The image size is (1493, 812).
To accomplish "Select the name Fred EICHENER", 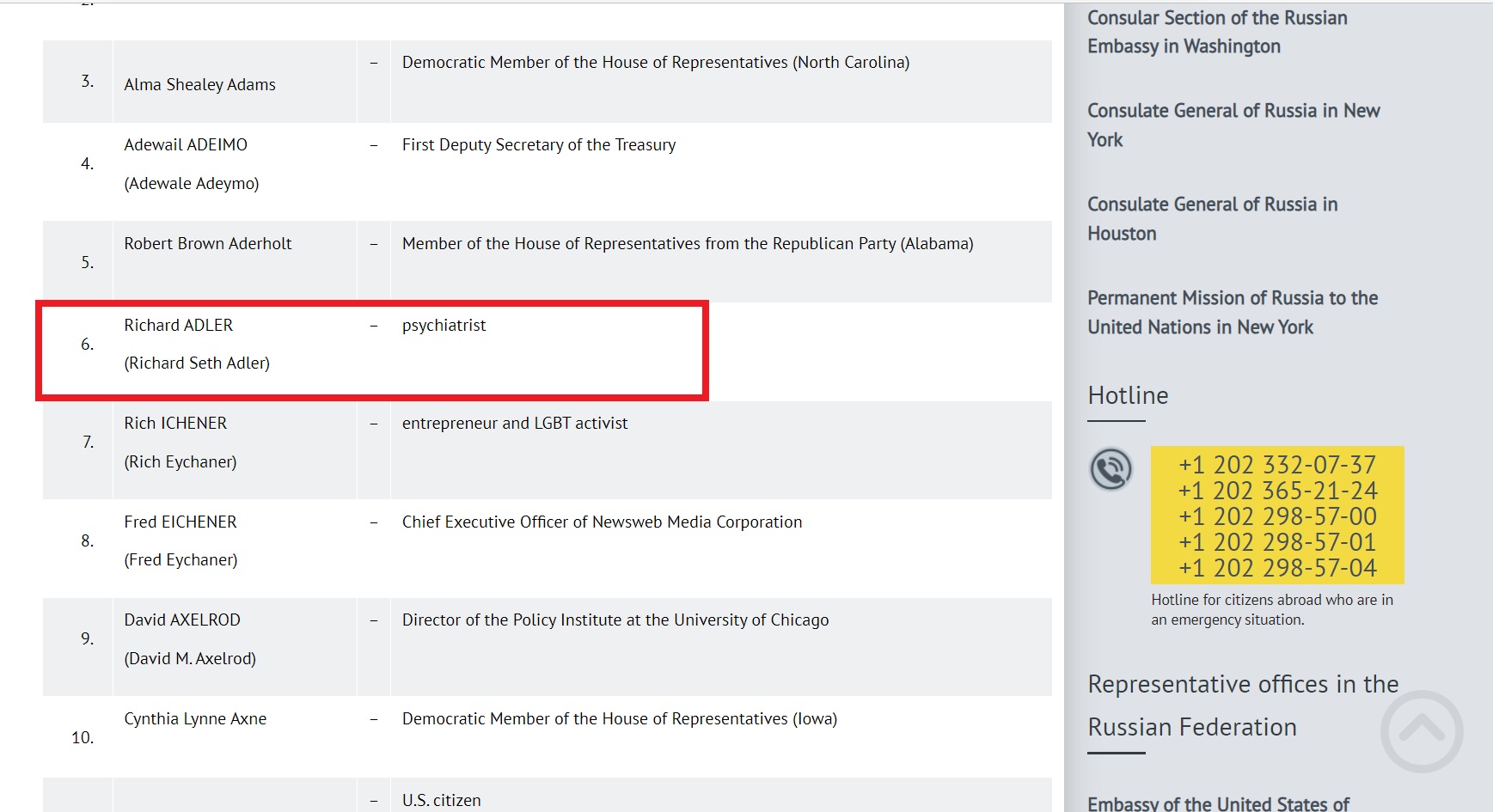I will pos(181,522).
